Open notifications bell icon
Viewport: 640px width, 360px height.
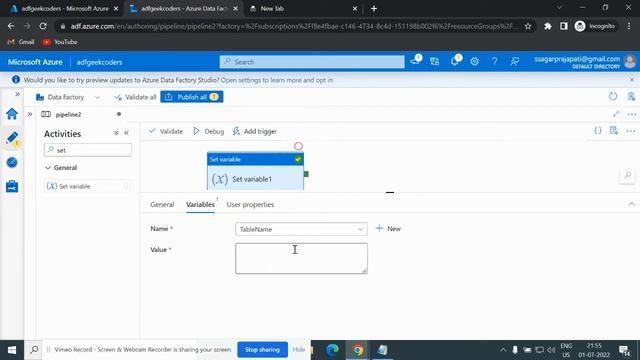[x=454, y=62]
